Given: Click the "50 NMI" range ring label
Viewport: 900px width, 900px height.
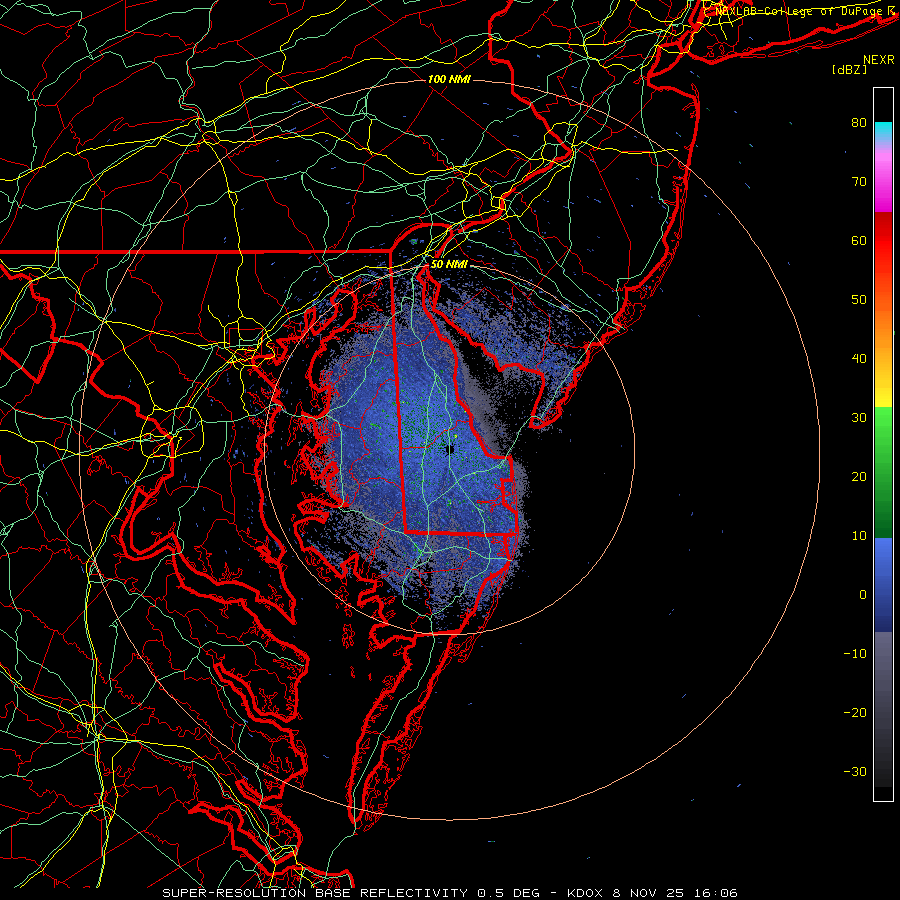Looking at the screenshot, I should tap(449, 265).
